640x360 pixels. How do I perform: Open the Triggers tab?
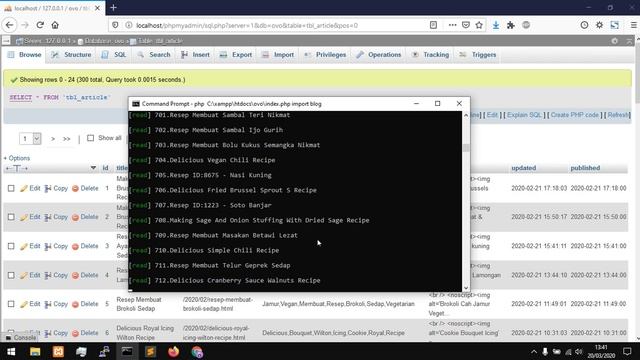478,55
